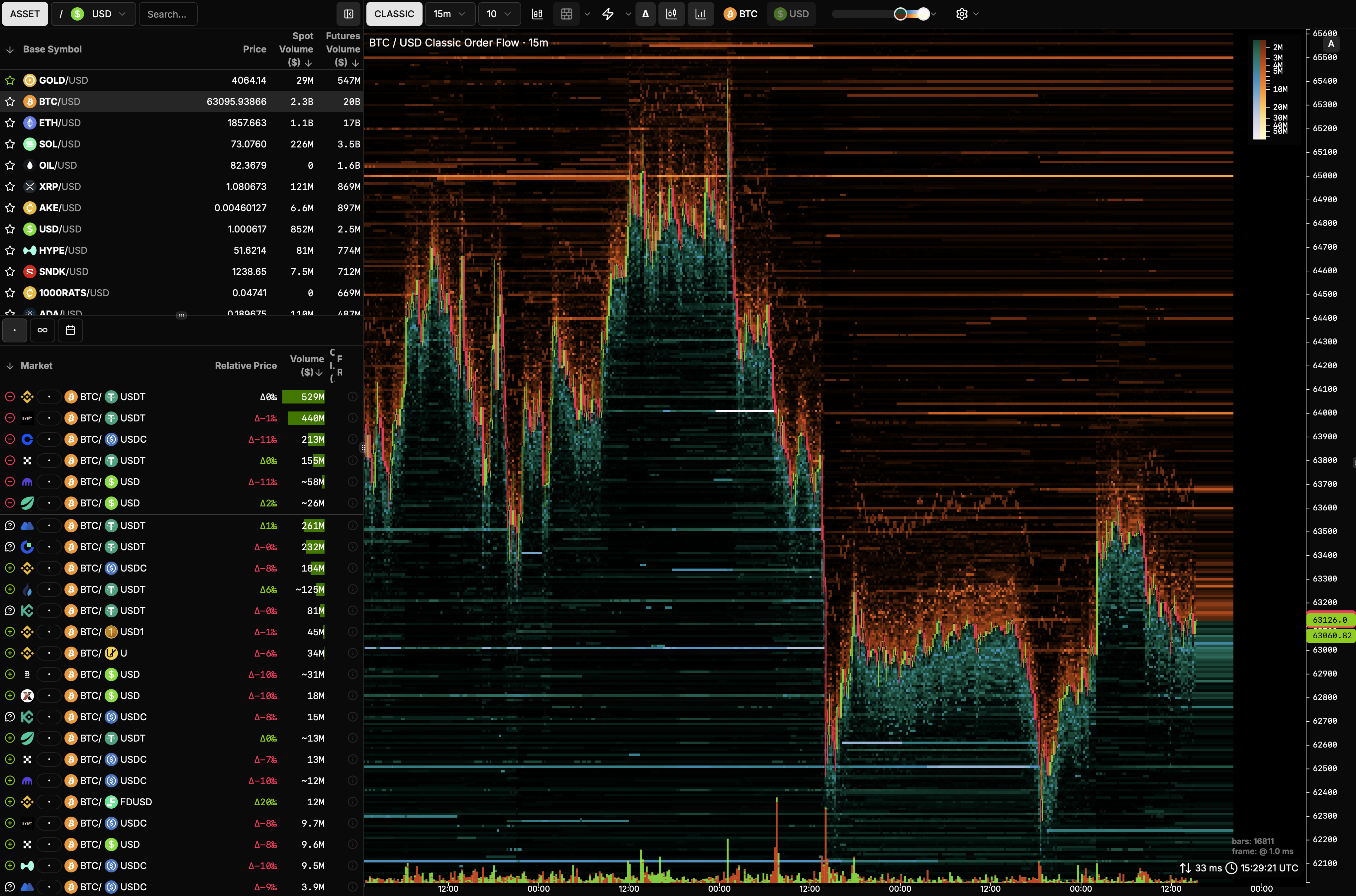
Task: Click the volume bars icon in toolbar
Action: coord(700,14)
